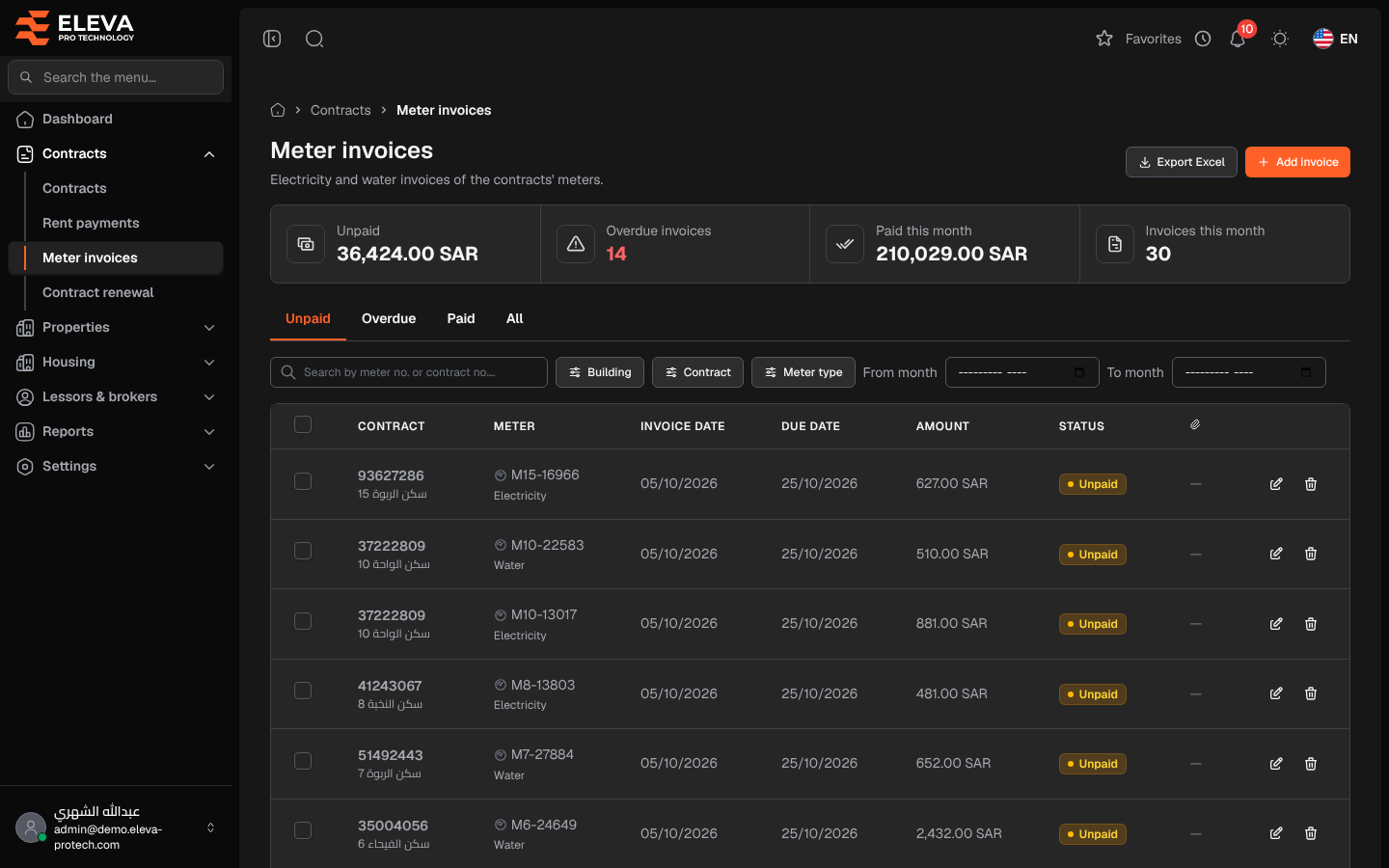Open the notifications bell
1389x868 pixels.
pos(1238,39)
